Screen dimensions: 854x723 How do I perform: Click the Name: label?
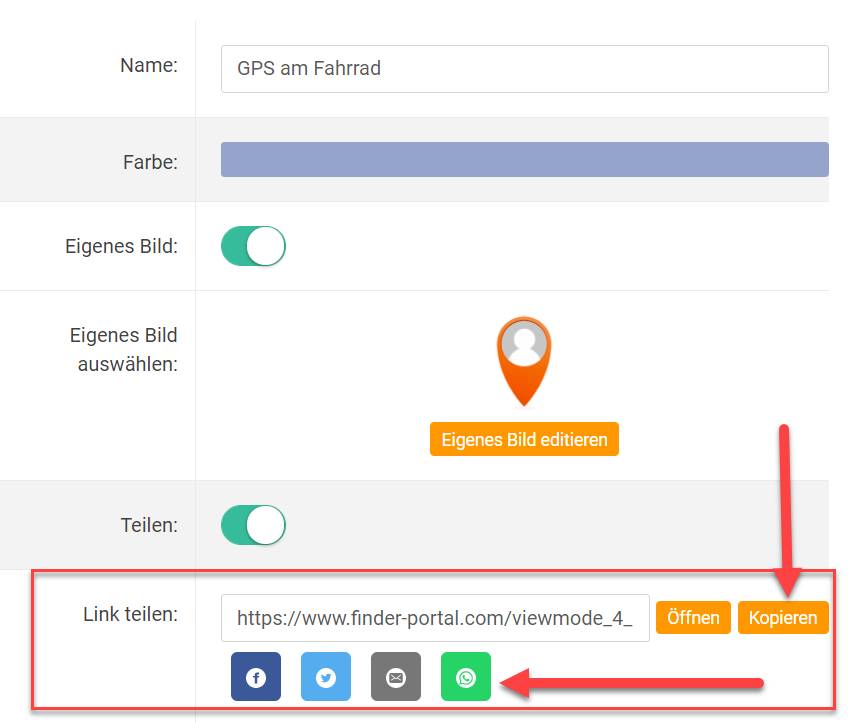coord(149,65)
